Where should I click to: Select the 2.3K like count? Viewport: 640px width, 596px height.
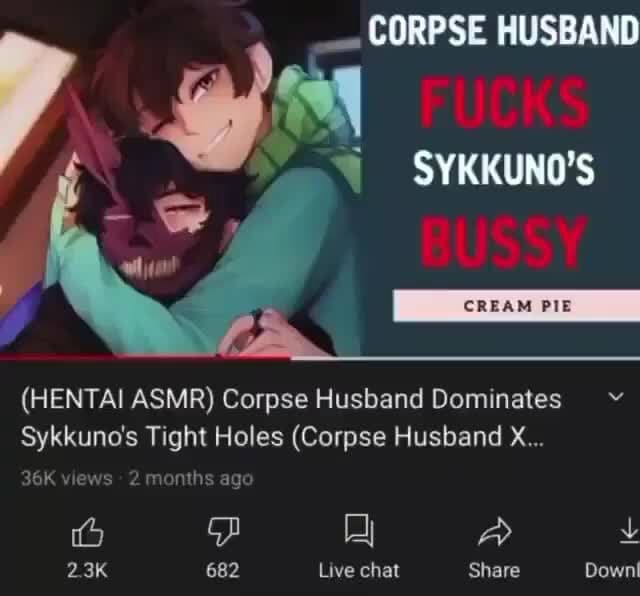[x=87, y=570]
